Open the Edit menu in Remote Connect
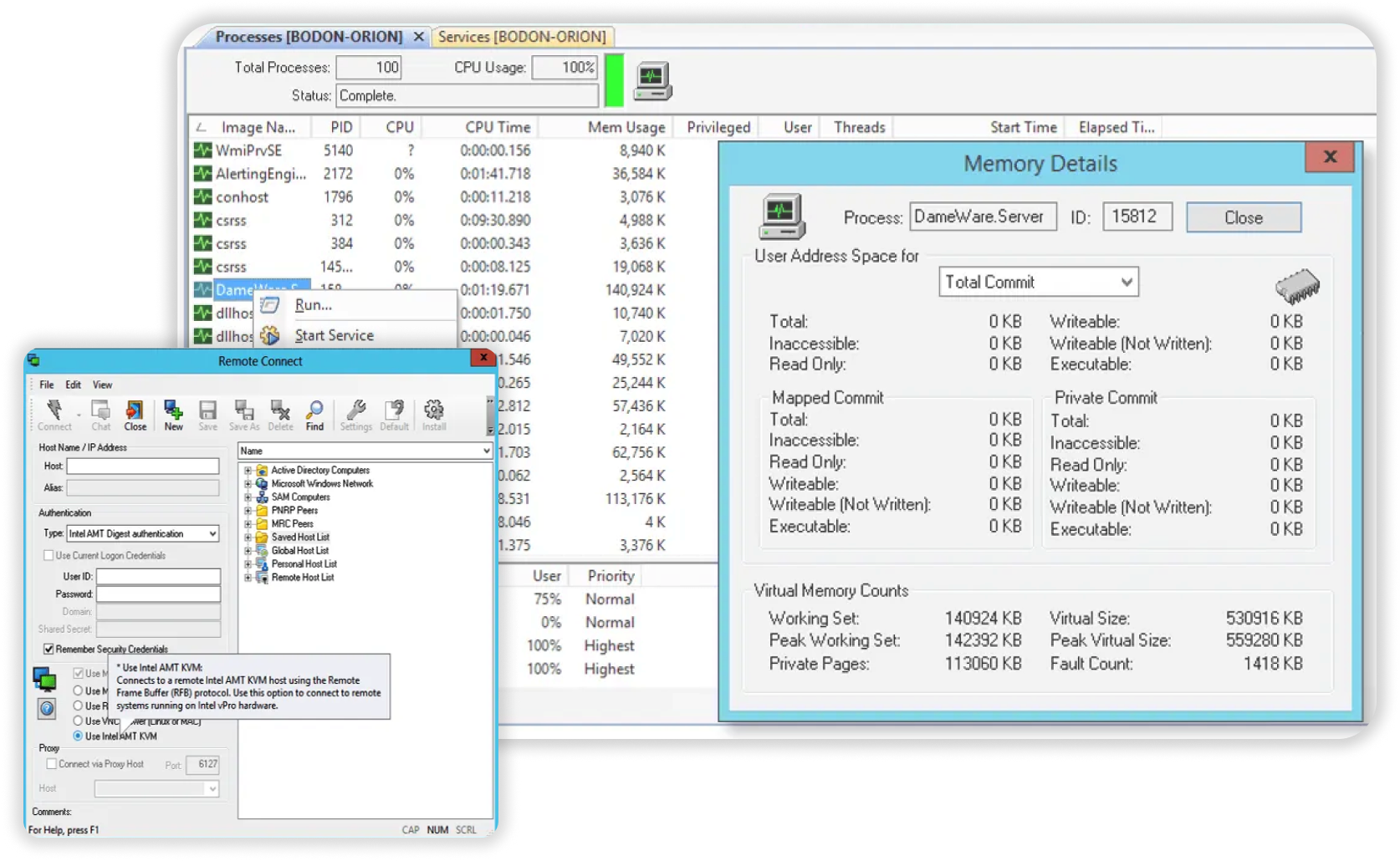Screen dimensions: 1400x861 (74, 385)
